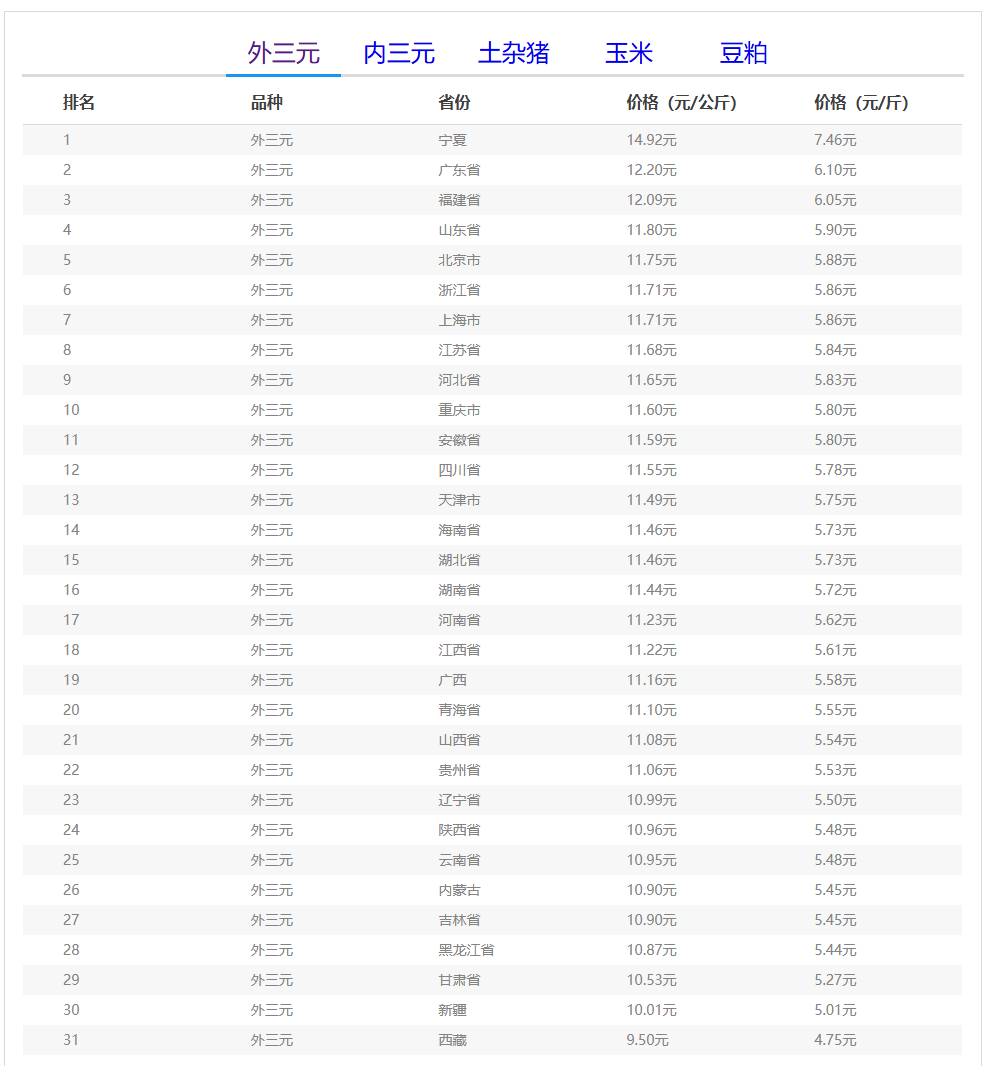Click the 7.46元 per jin price
This screenshot has height=1066, width=990.
[835, 140]
